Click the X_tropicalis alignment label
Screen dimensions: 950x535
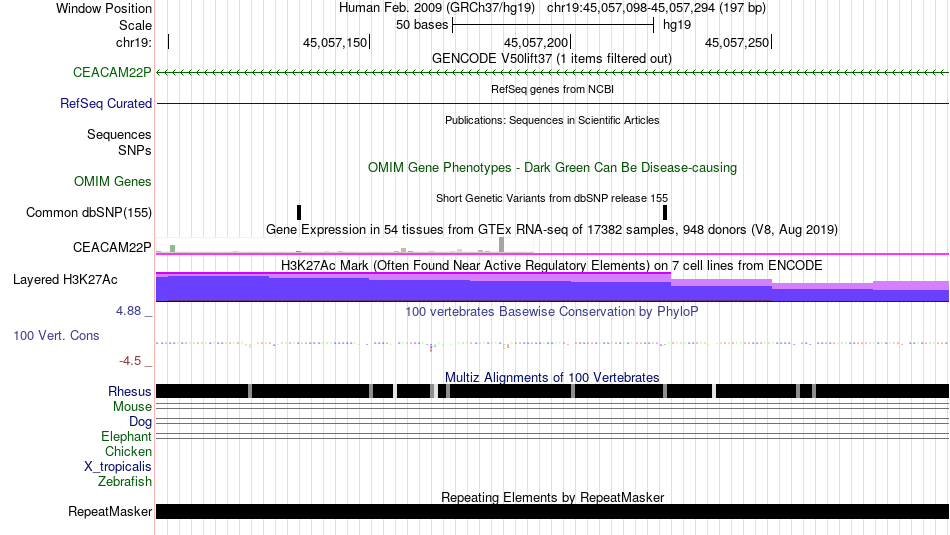point(118,467)
